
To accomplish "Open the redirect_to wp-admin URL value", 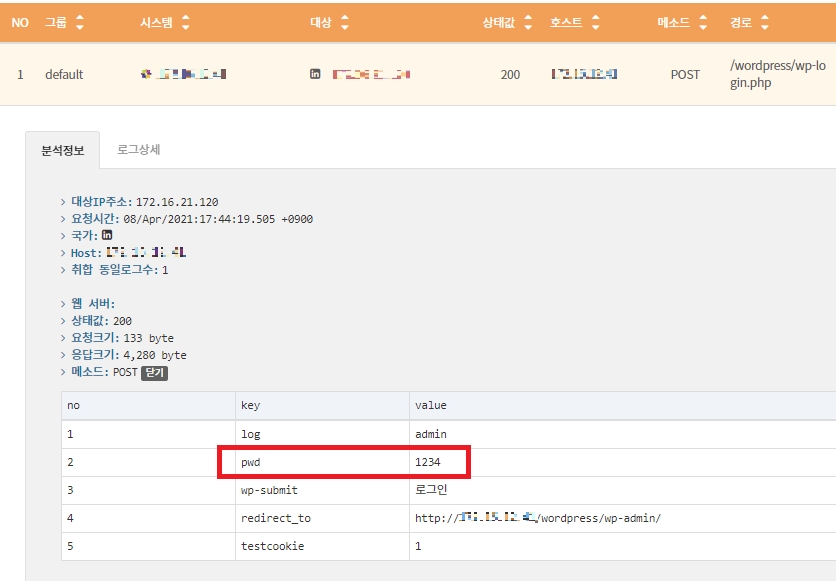I will tap(538, 518).
